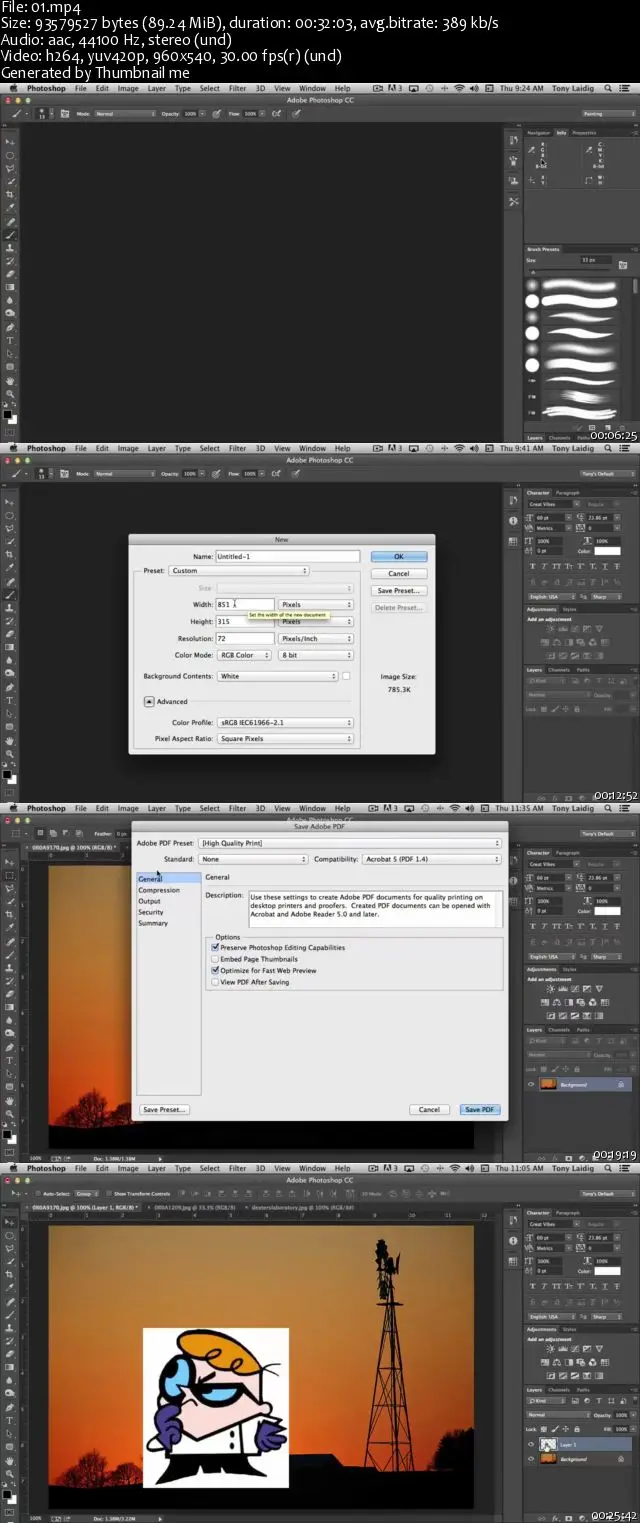The width and height of the screenshot is (640, 1523).
Task: Select the Type tool in the Brush Presets frame
Action: point(10,340)
